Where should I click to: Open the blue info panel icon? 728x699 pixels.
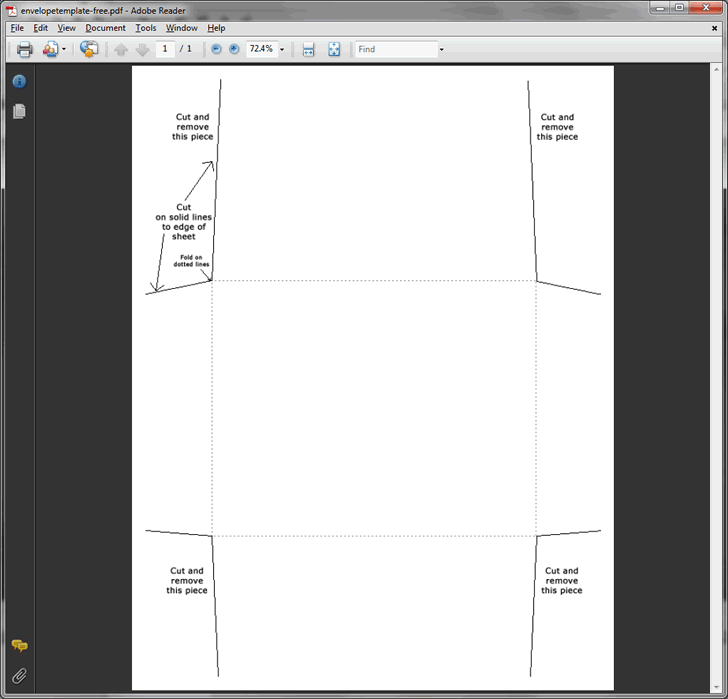click(19, 82)
